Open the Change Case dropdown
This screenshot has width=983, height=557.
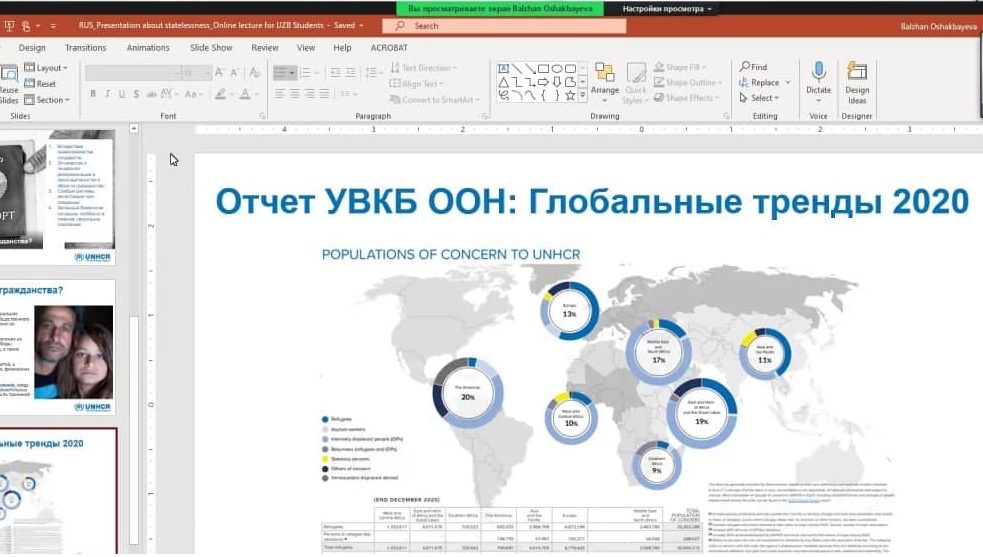193,94
